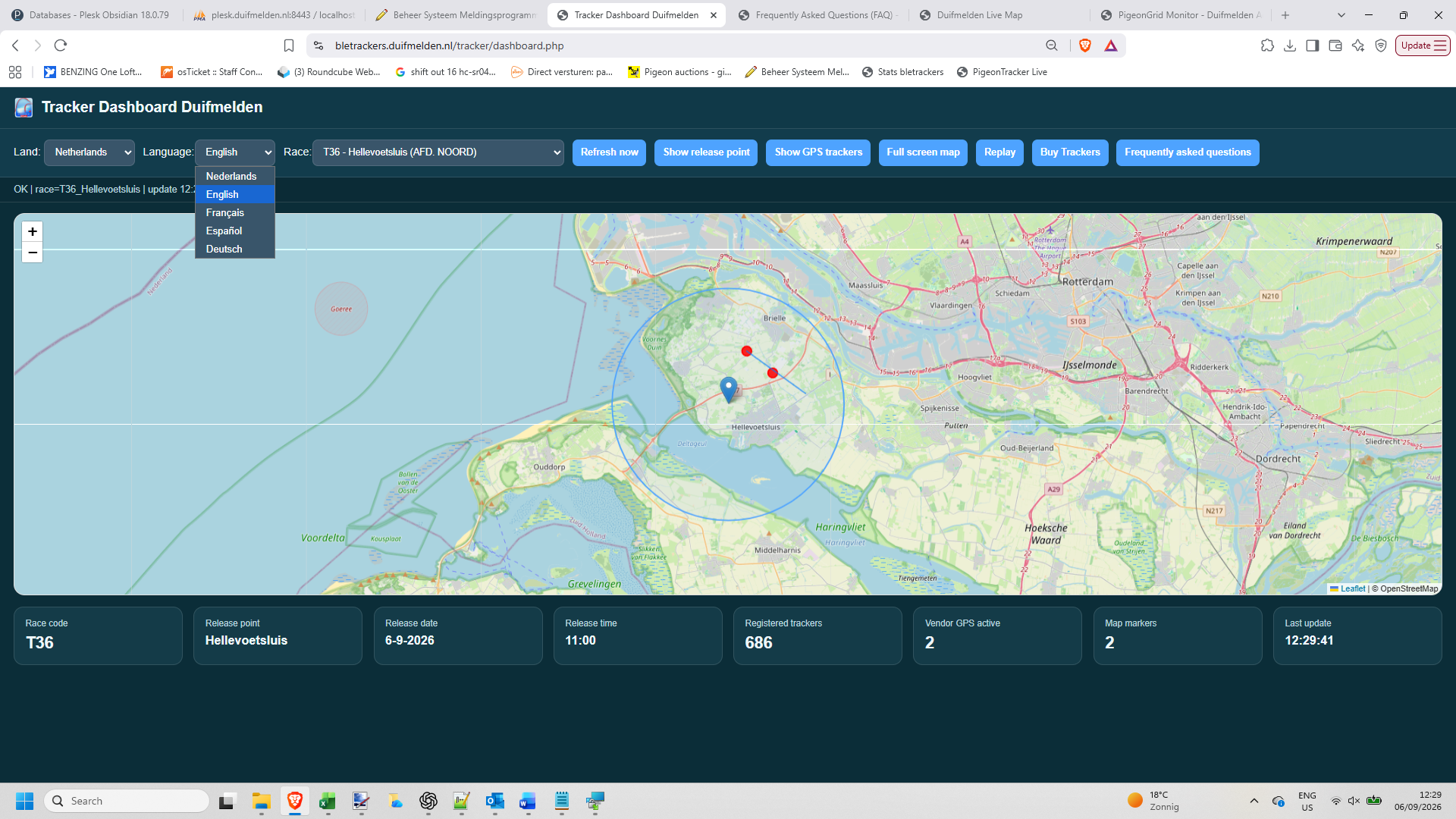1456x819 pixels.
Task: Zoom in the map with plus
Action: [x=33, y=231]
